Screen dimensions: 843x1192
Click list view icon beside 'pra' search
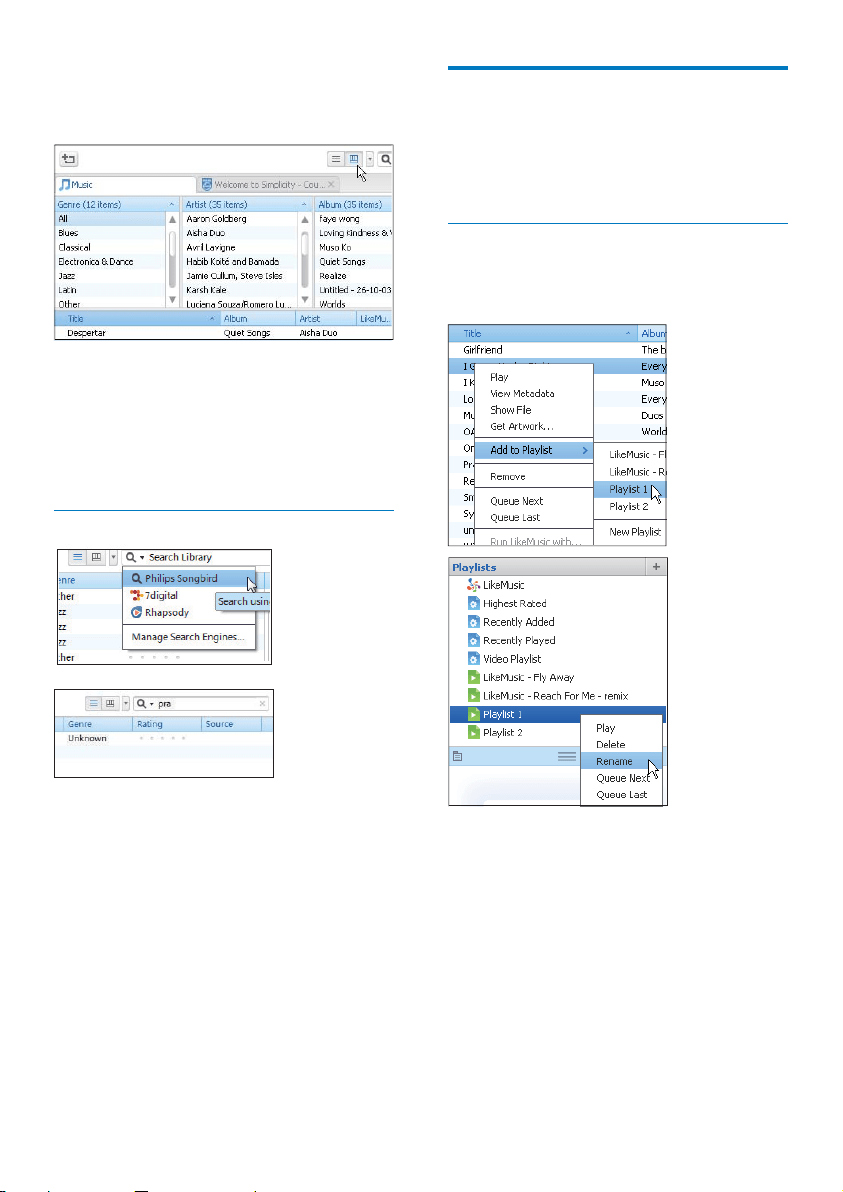pyautogui.click(x=93, y=704)
